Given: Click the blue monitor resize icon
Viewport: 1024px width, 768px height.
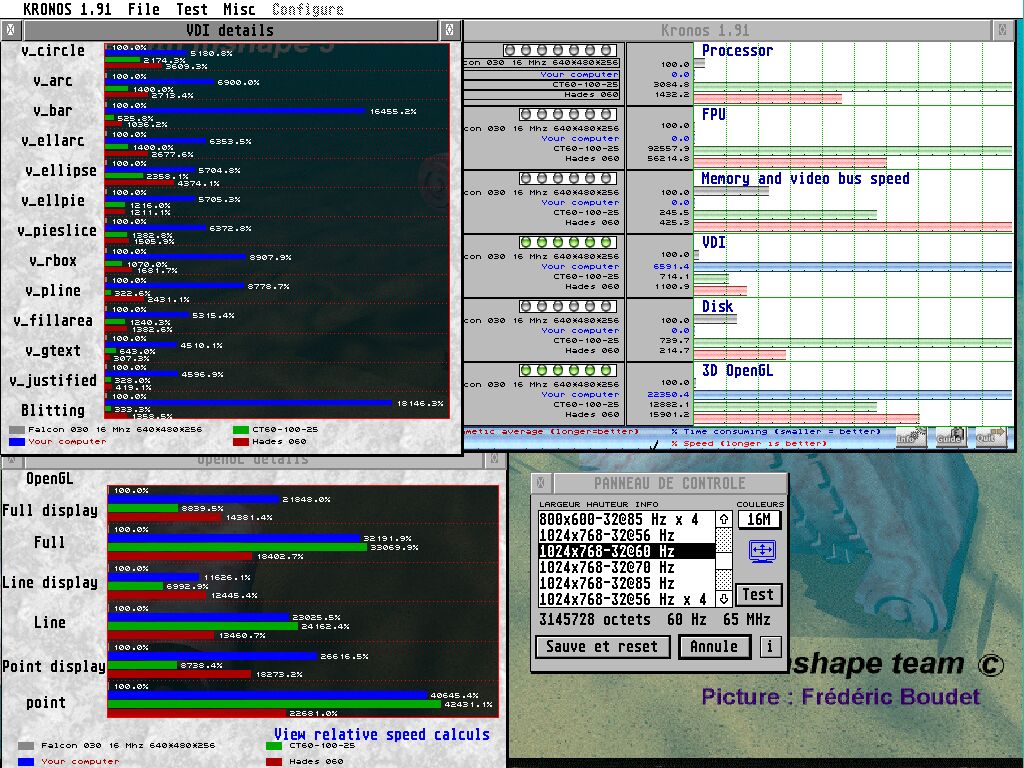Looking at the screenshot, I should pyautogui.click(x=762, y=551).
